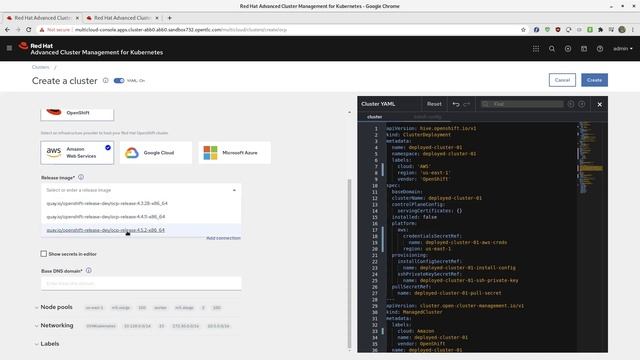Image resolution: width=640 pixels, height=360 pixels.
Task: Open a new browser tab
Action: coord(169,18)
